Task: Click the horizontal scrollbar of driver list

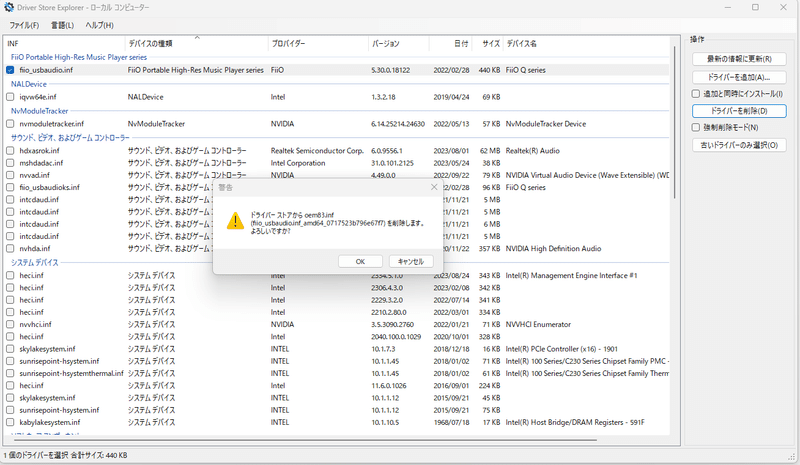Action: (x=305, y=439)
